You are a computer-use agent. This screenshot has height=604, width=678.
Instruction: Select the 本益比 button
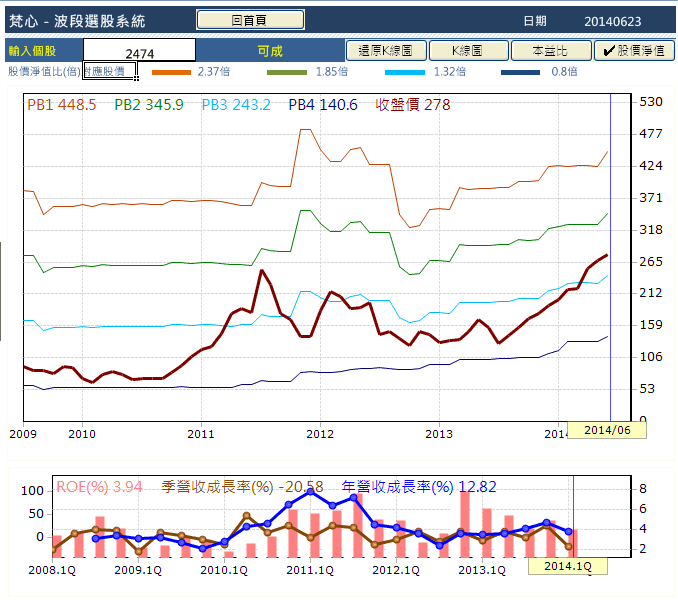pyautogui.click(x=551, y=50)
